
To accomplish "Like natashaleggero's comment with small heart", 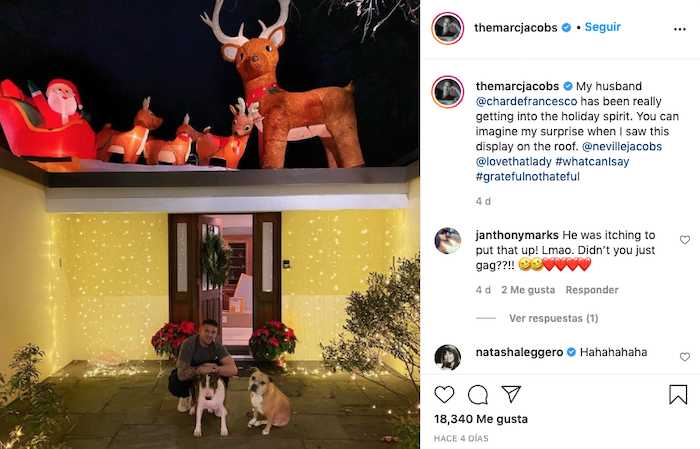I will pos(684,357).
